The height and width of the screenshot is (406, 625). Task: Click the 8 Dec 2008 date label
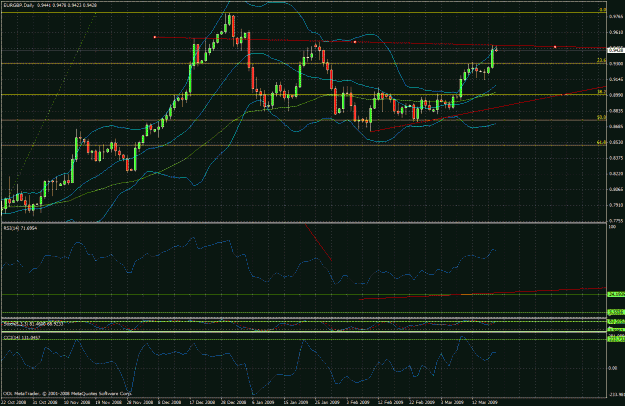pos(170,402)
